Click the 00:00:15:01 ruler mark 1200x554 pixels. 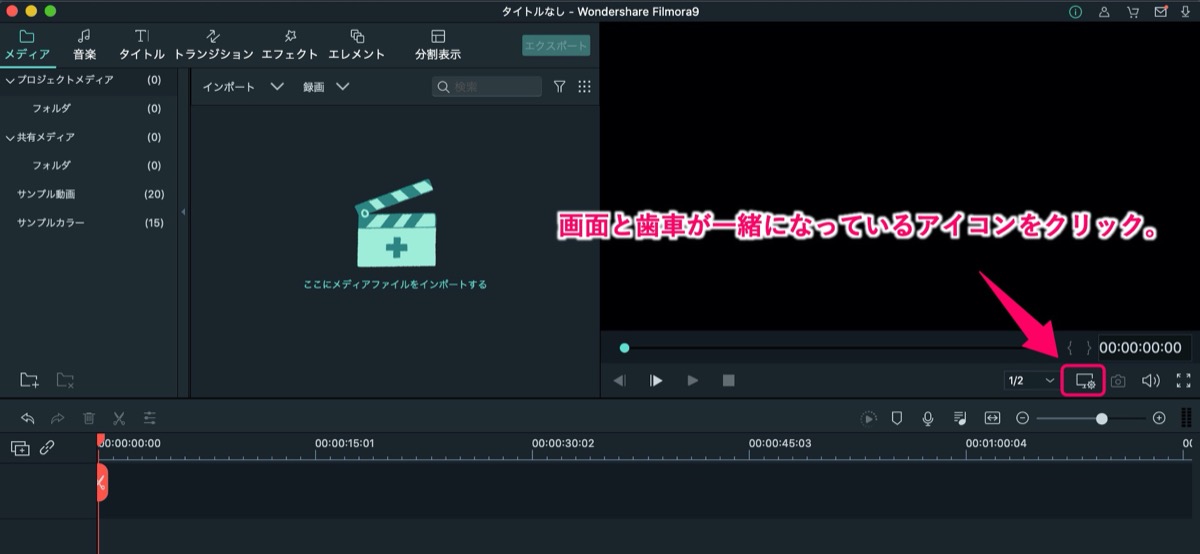[x=345, y=443]
